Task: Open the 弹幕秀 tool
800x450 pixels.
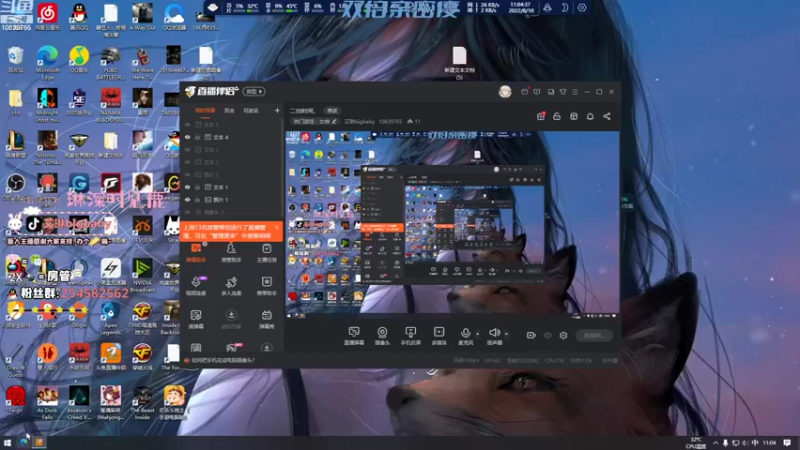Action: (266, 319)
